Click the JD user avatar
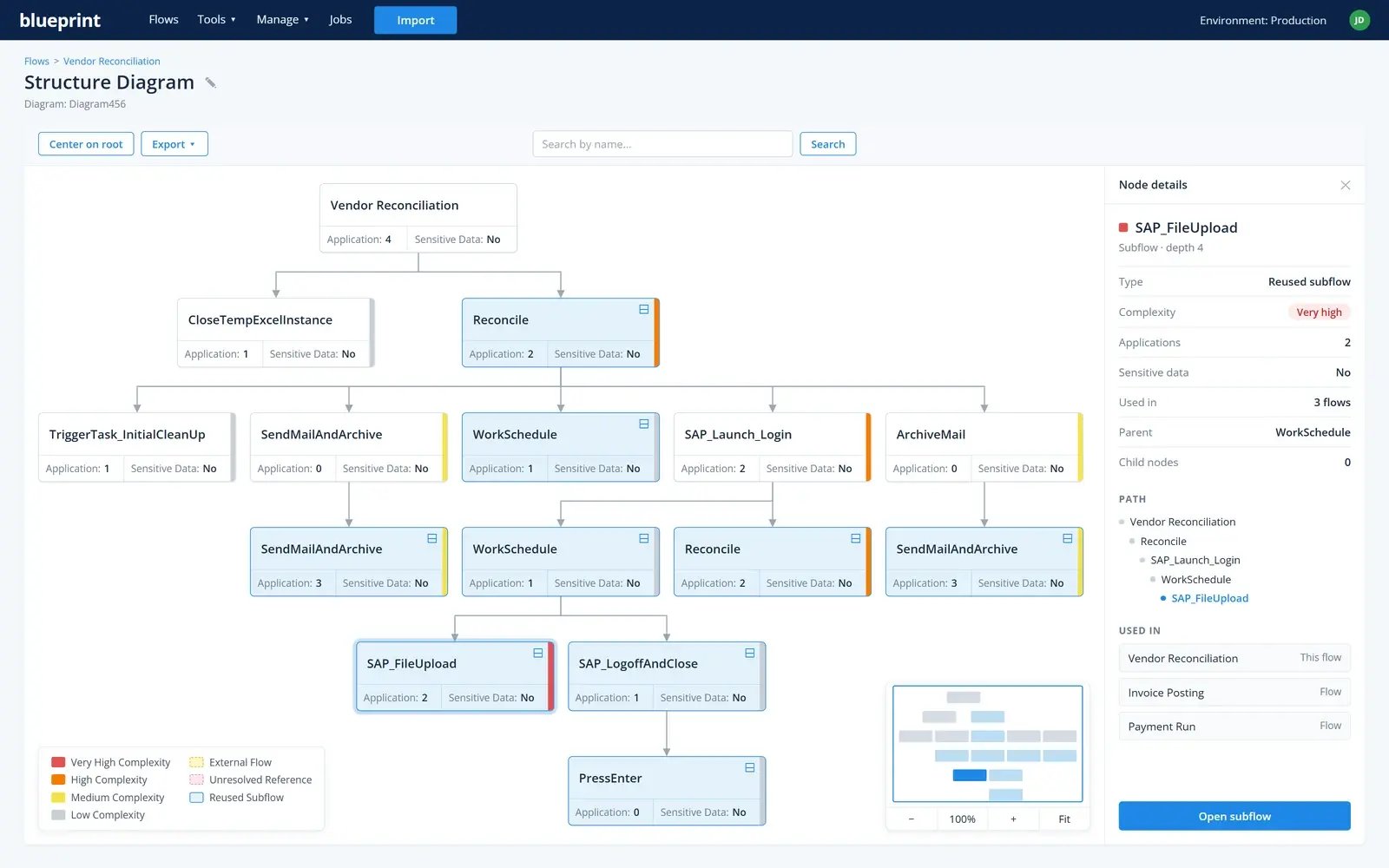 tap(1359, 20)
